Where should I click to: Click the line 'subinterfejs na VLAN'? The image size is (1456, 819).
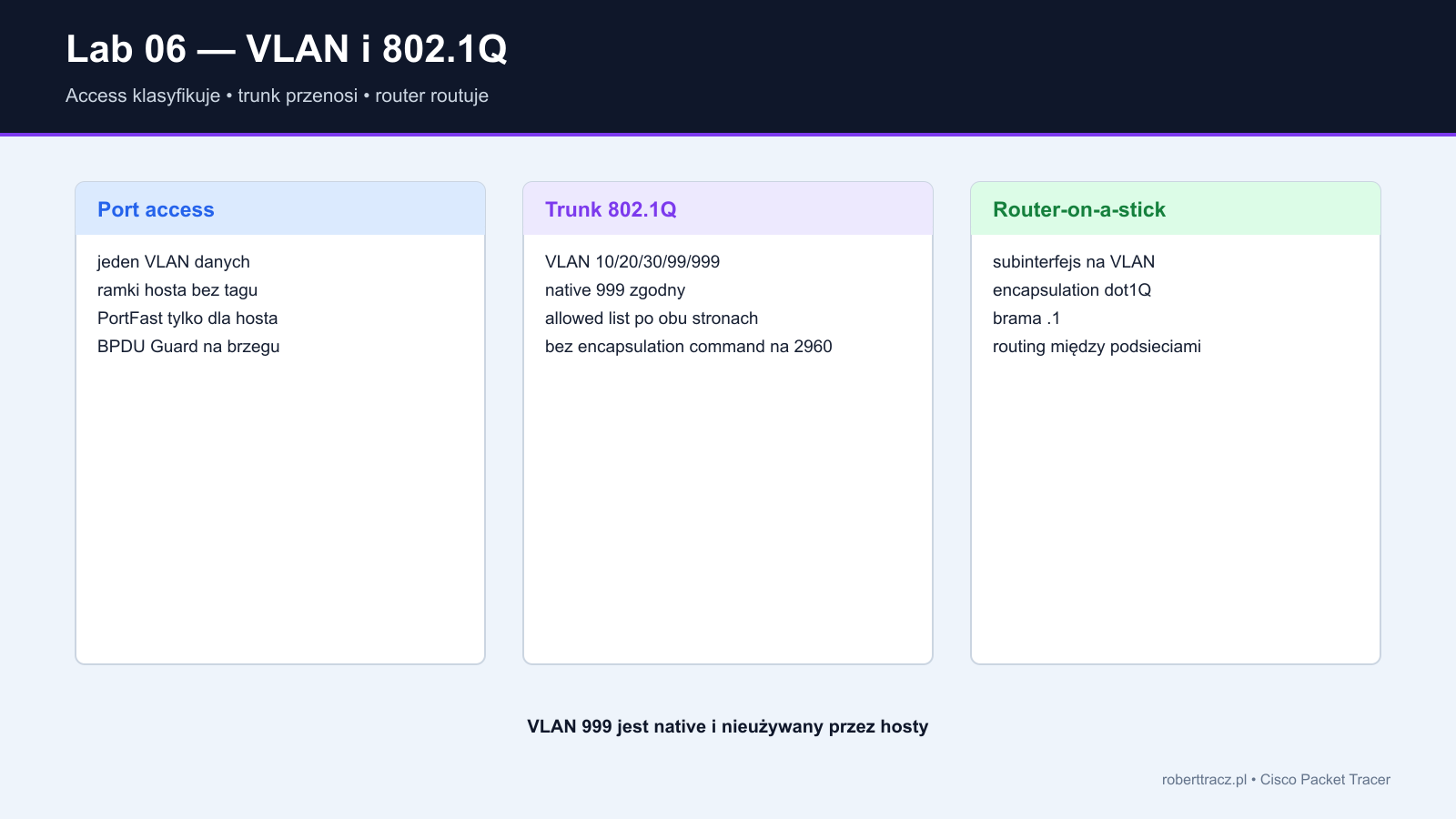tap(1074, 262)
